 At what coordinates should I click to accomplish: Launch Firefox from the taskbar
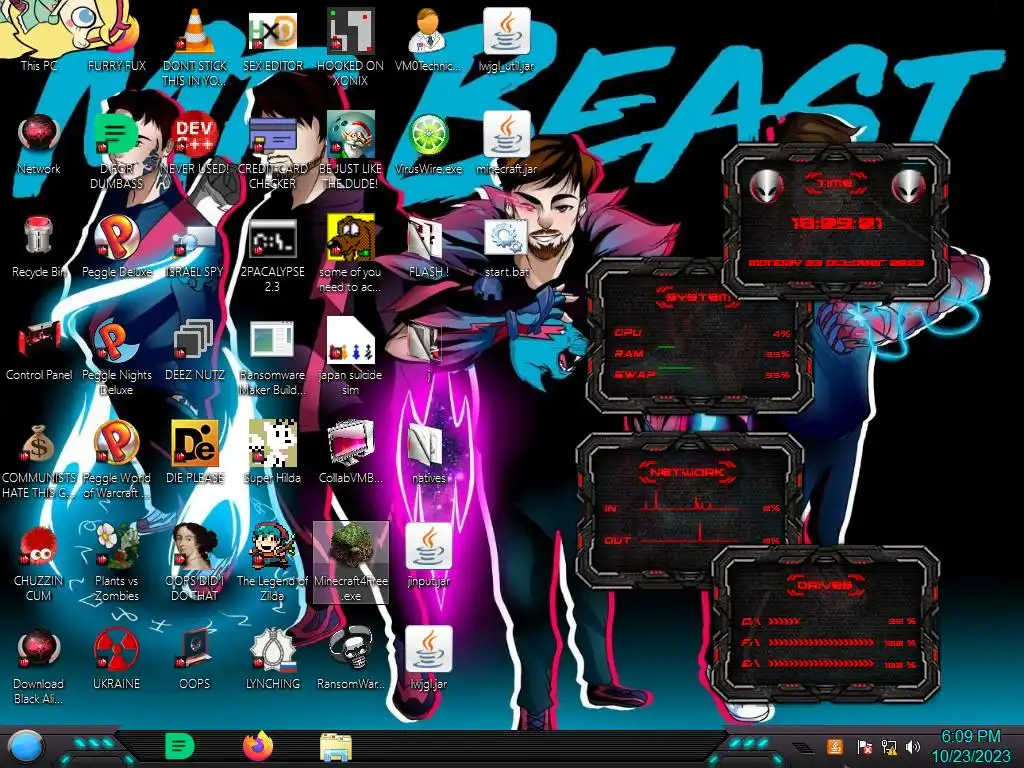point(258,746)
